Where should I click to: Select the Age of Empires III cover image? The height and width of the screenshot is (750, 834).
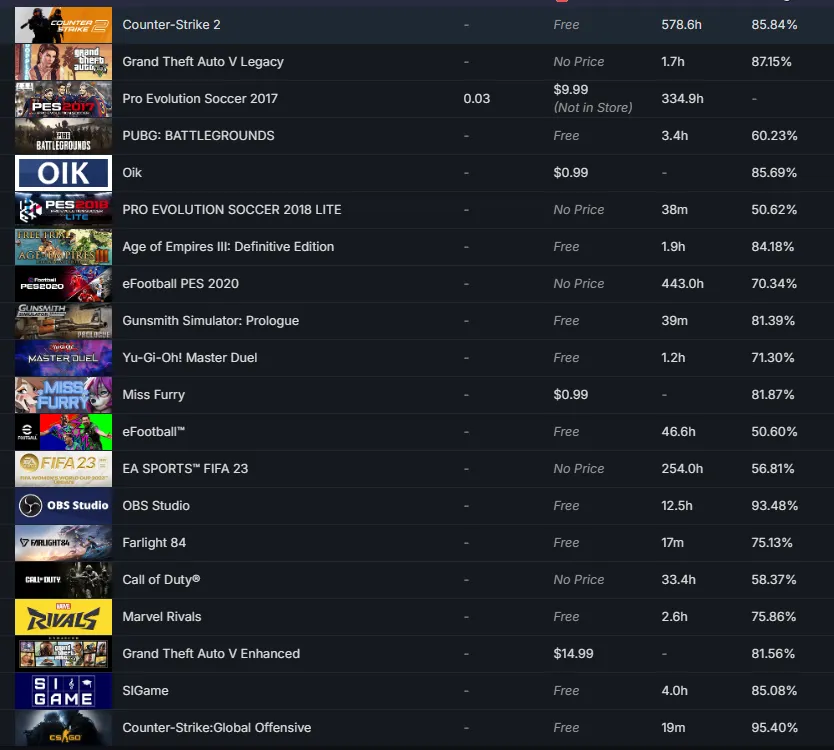click(x=63, y=247)
